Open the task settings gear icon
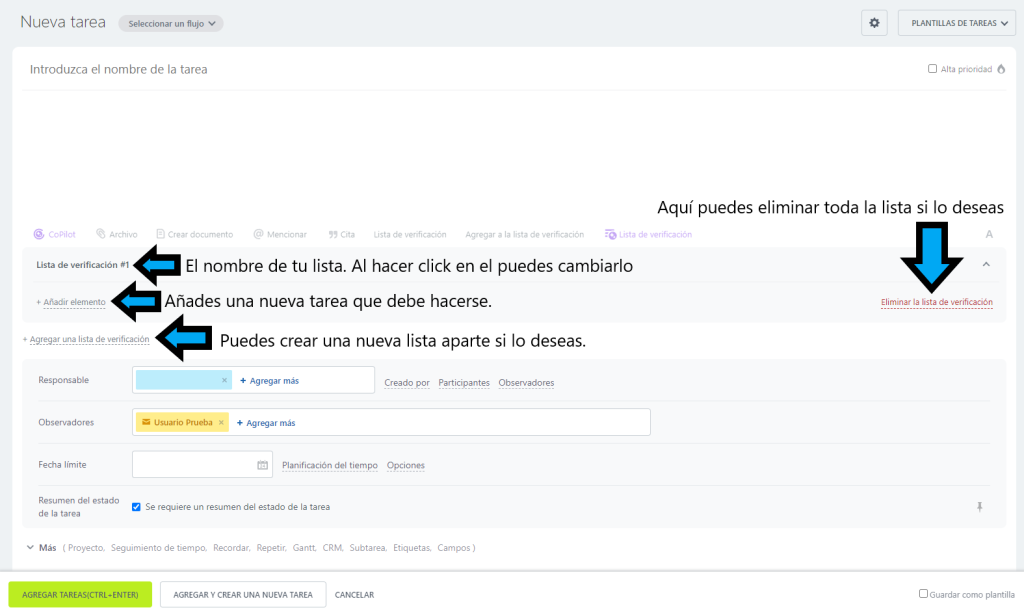 (x=874, y=23)
